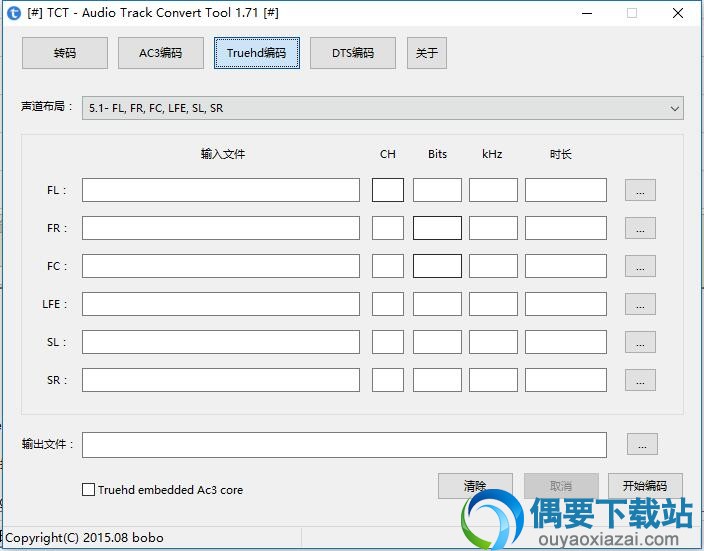The image size is (704, 551).
Task: Click the TCT app icon in title bar
Action: coord(14,13)
